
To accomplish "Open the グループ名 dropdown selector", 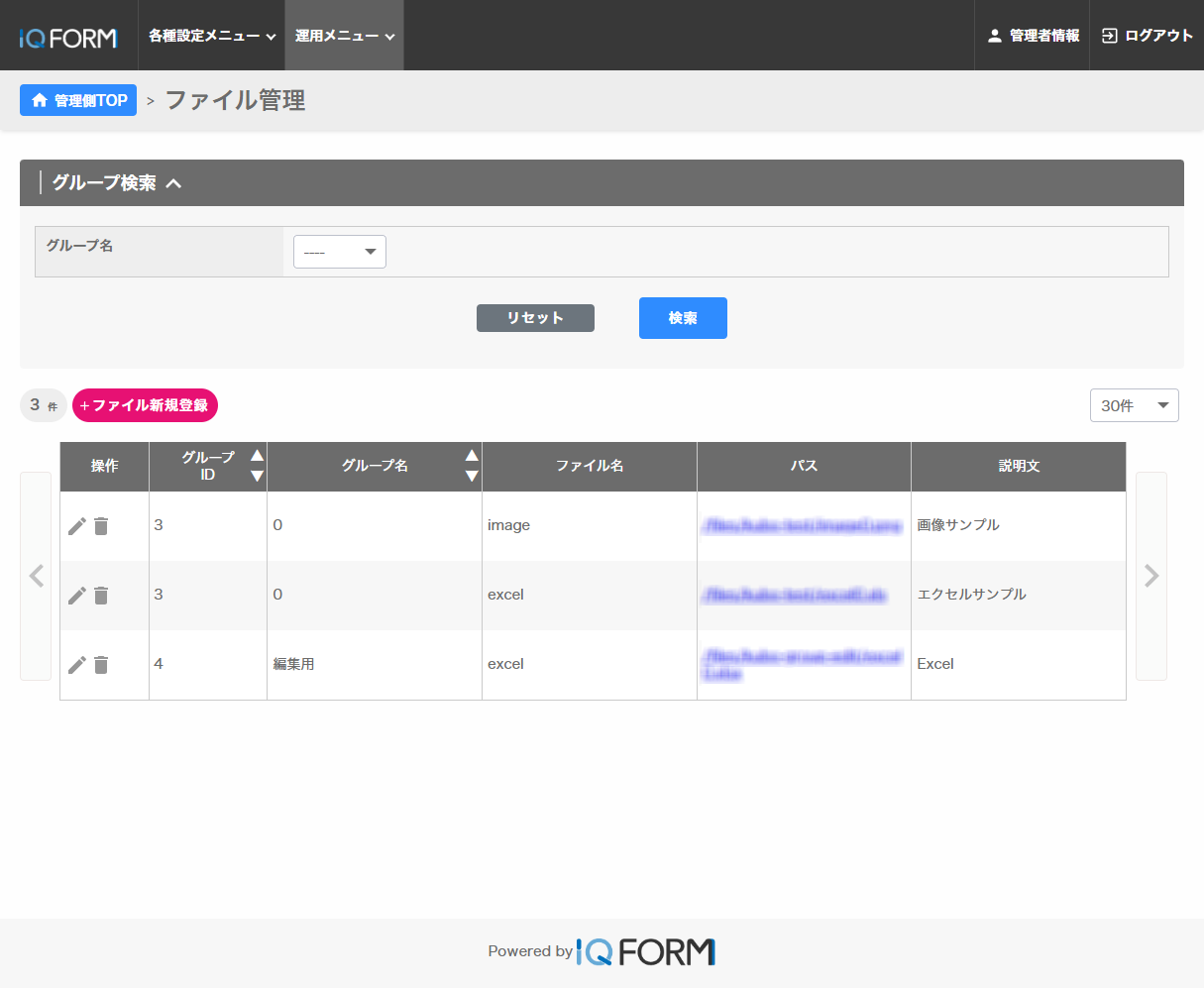I will point(340,252).
